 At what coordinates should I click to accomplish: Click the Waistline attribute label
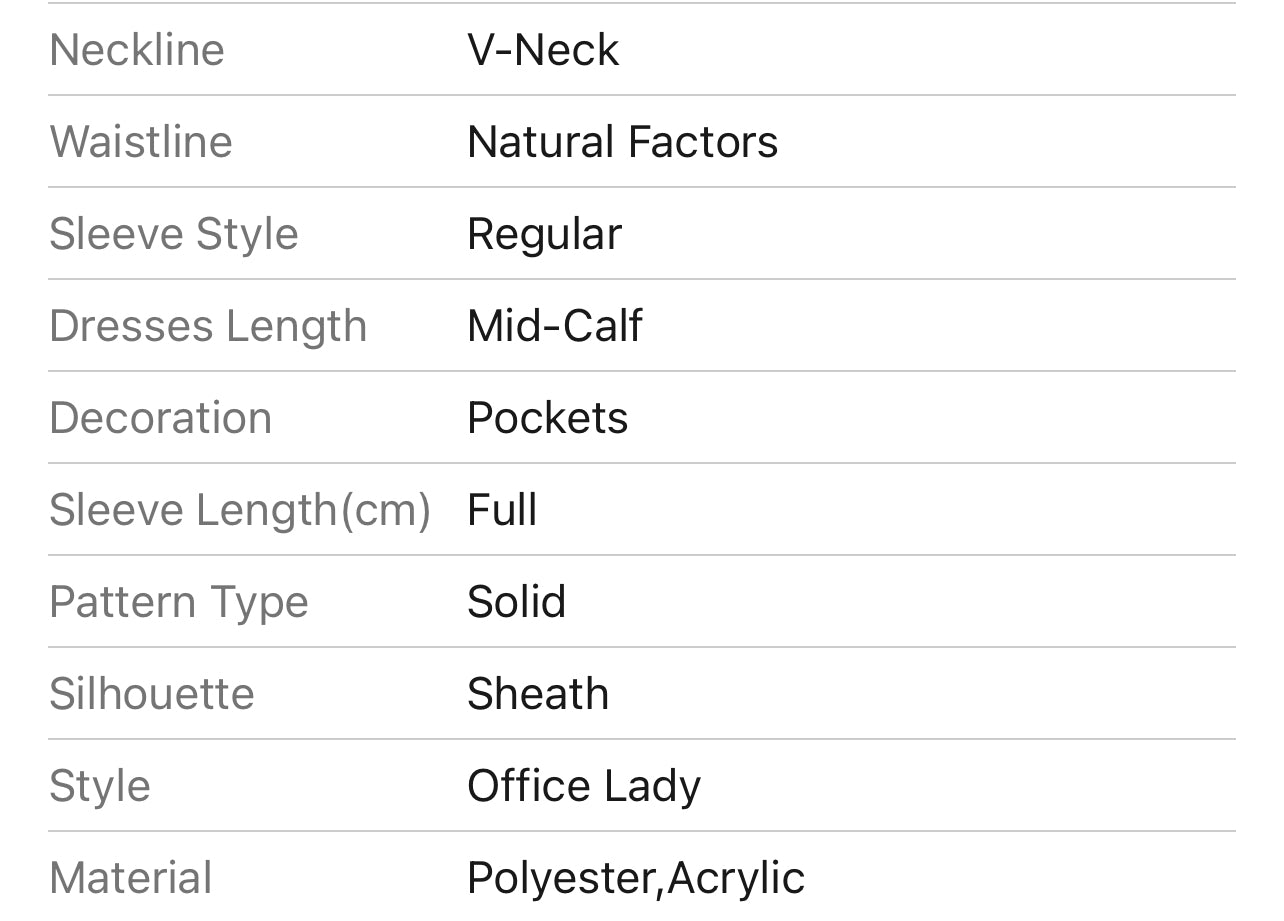coord(141,142)
